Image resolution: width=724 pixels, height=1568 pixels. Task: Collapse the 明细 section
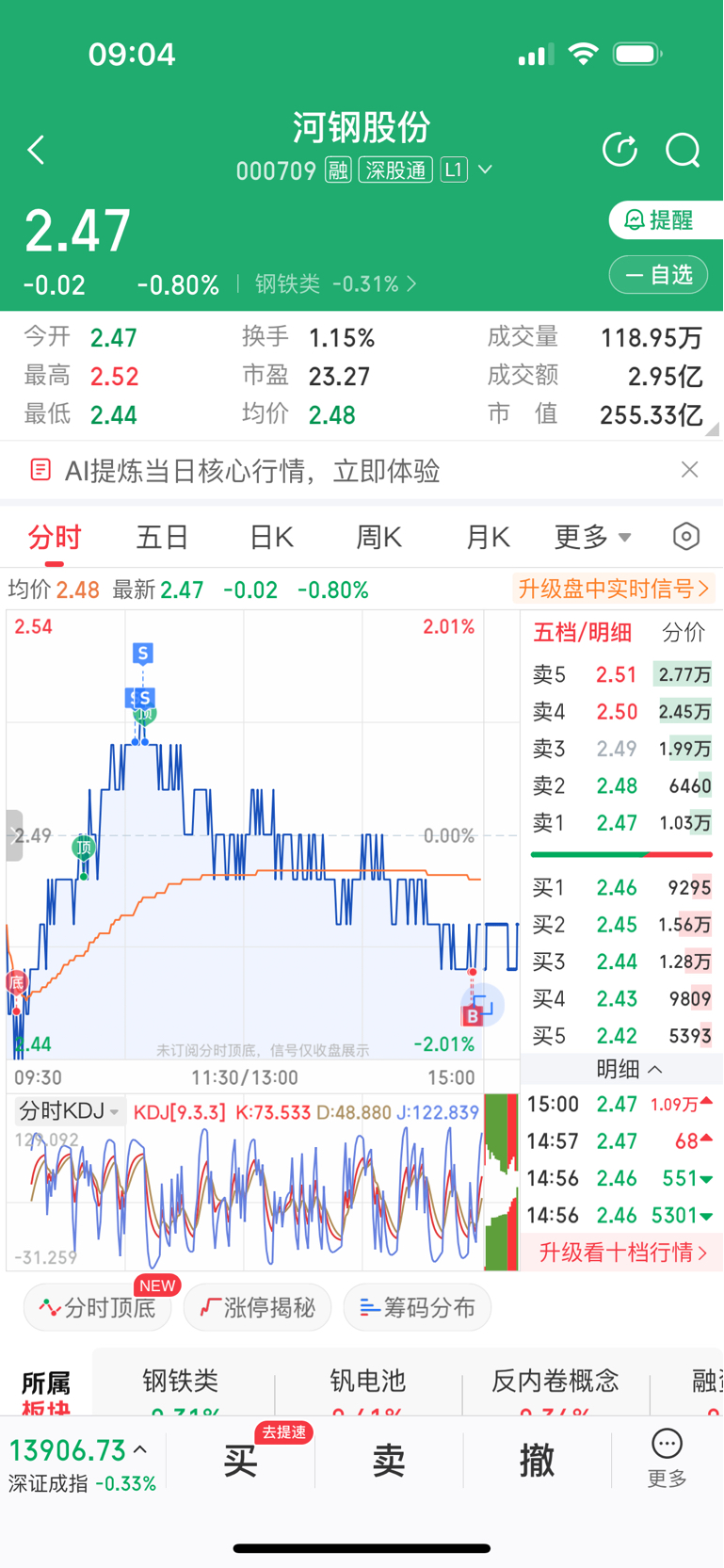pyautogui.click(x=629, y=1069)
